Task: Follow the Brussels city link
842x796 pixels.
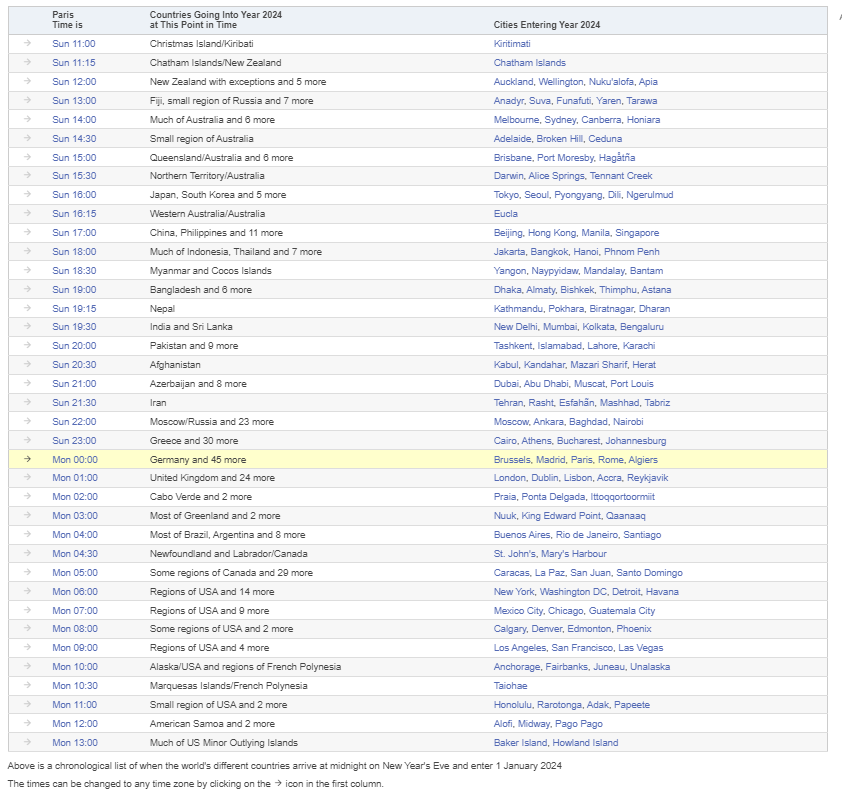Action: point(510,459)
